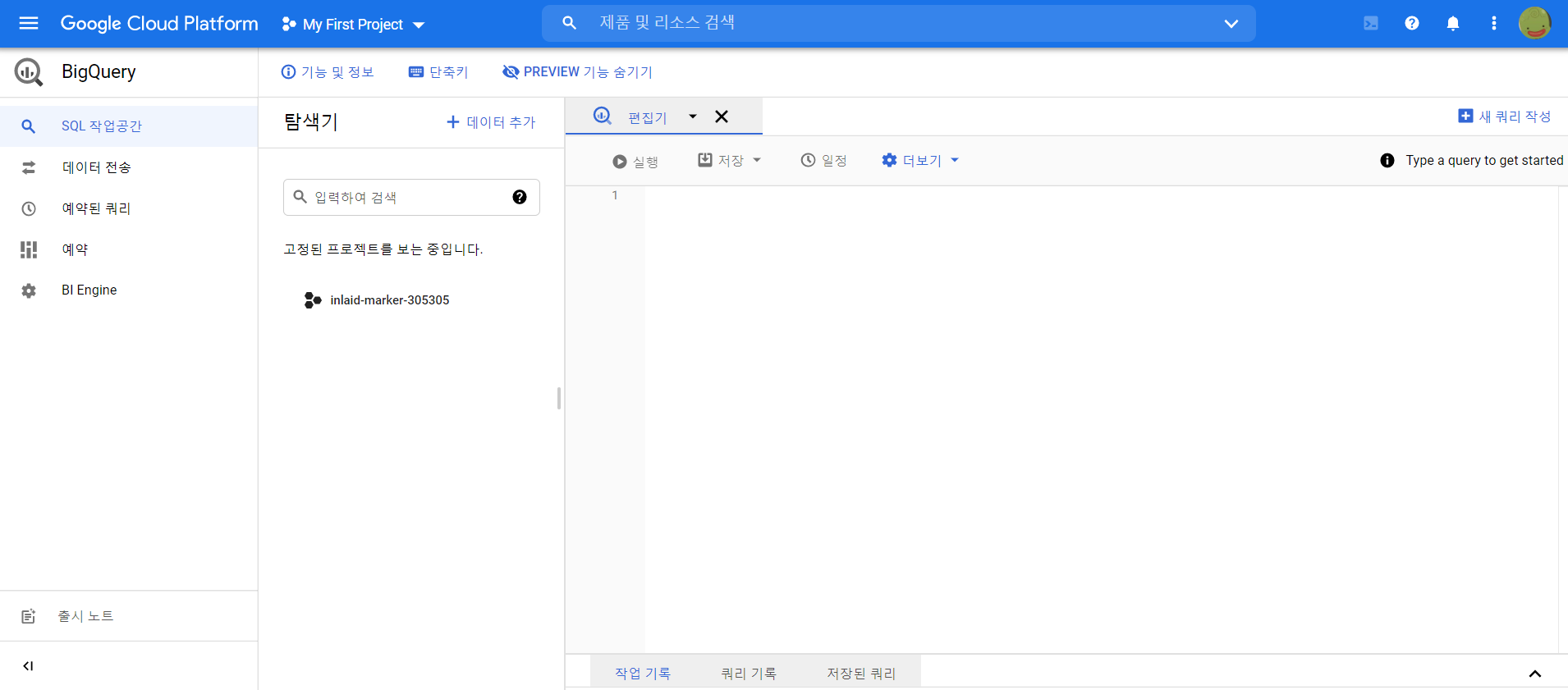Switch to the 쿼리 기록 tab
Image resolution: width=1568 pixels, height=690 pixels.
(x=749, y=673)
